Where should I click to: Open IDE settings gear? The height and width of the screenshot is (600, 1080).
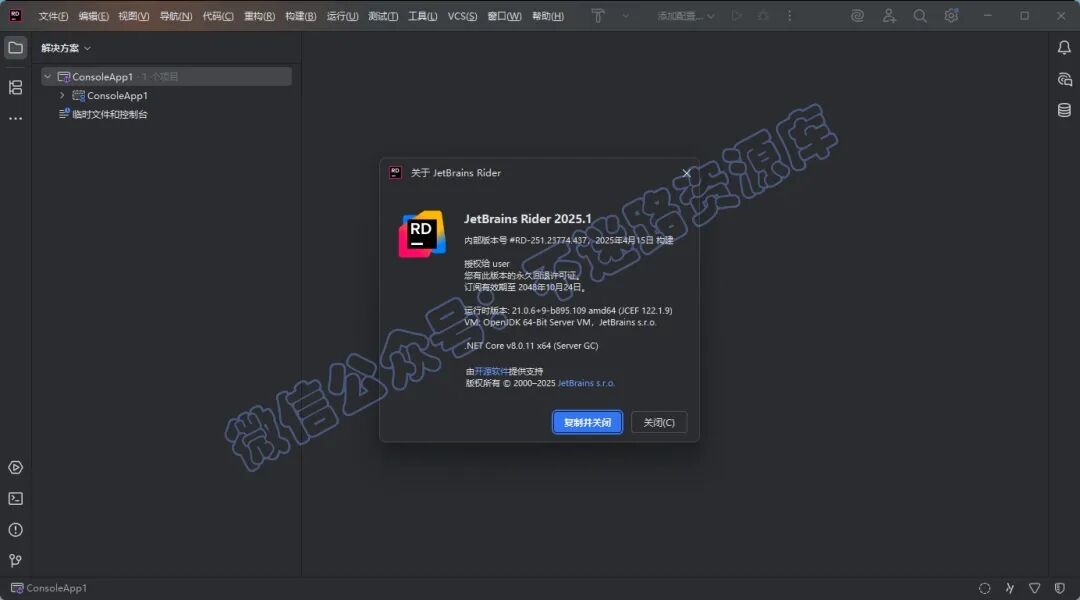(x=951, y=15)
